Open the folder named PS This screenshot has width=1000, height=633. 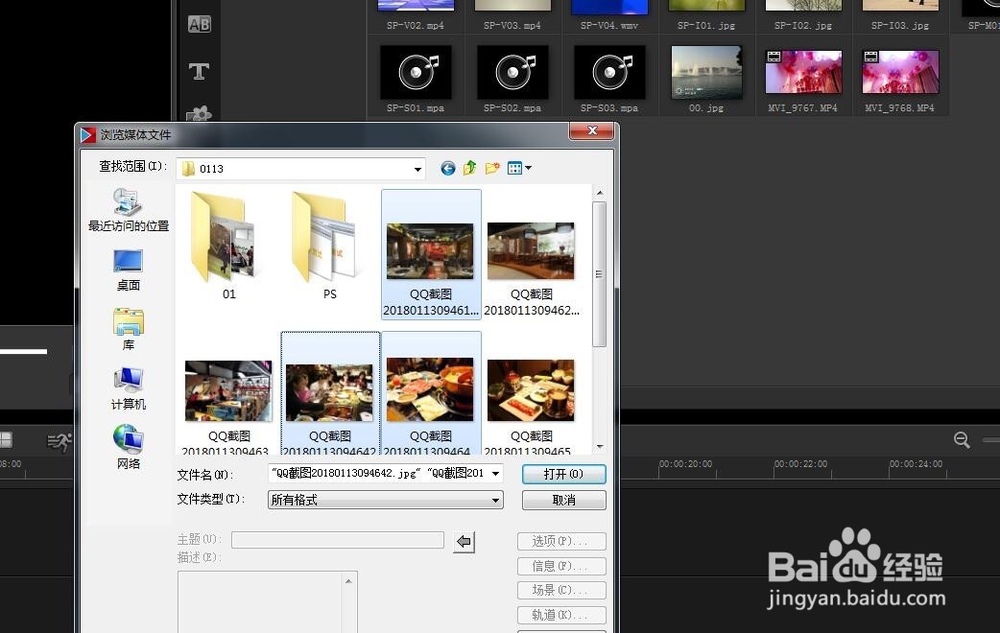329,245
